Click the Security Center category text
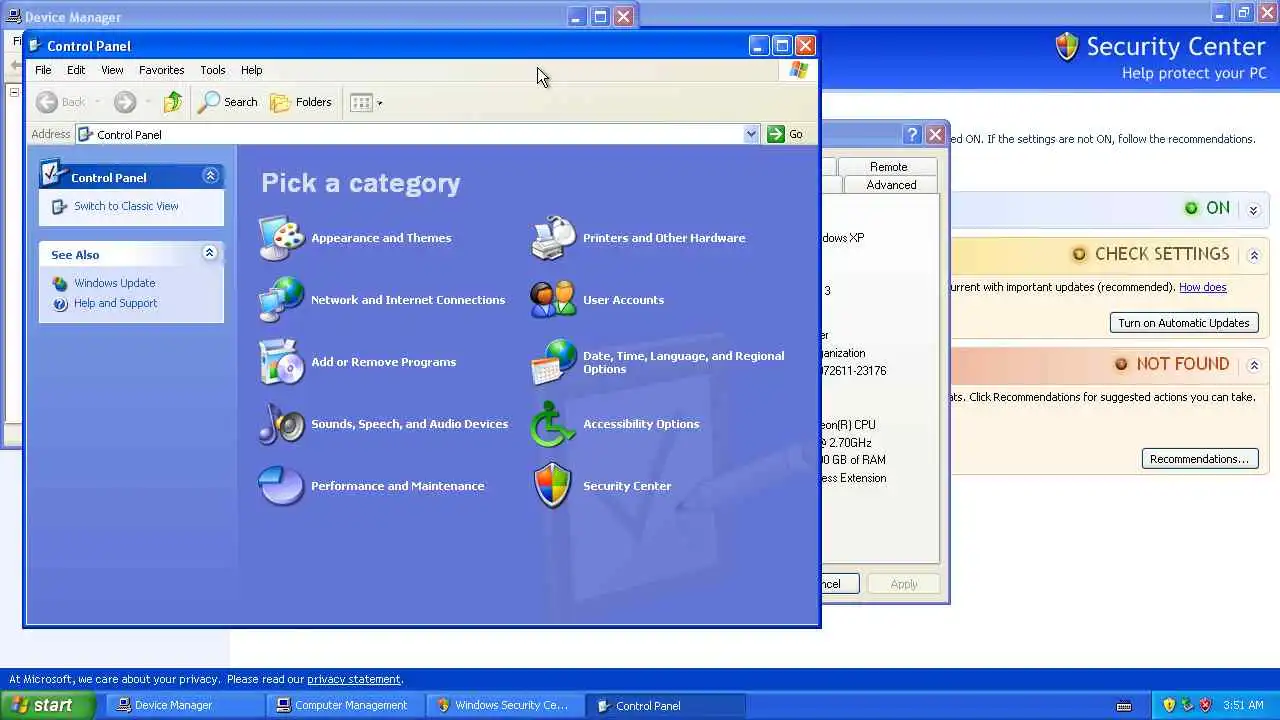This screenshot has width=1280, height=720. (627, 486)
